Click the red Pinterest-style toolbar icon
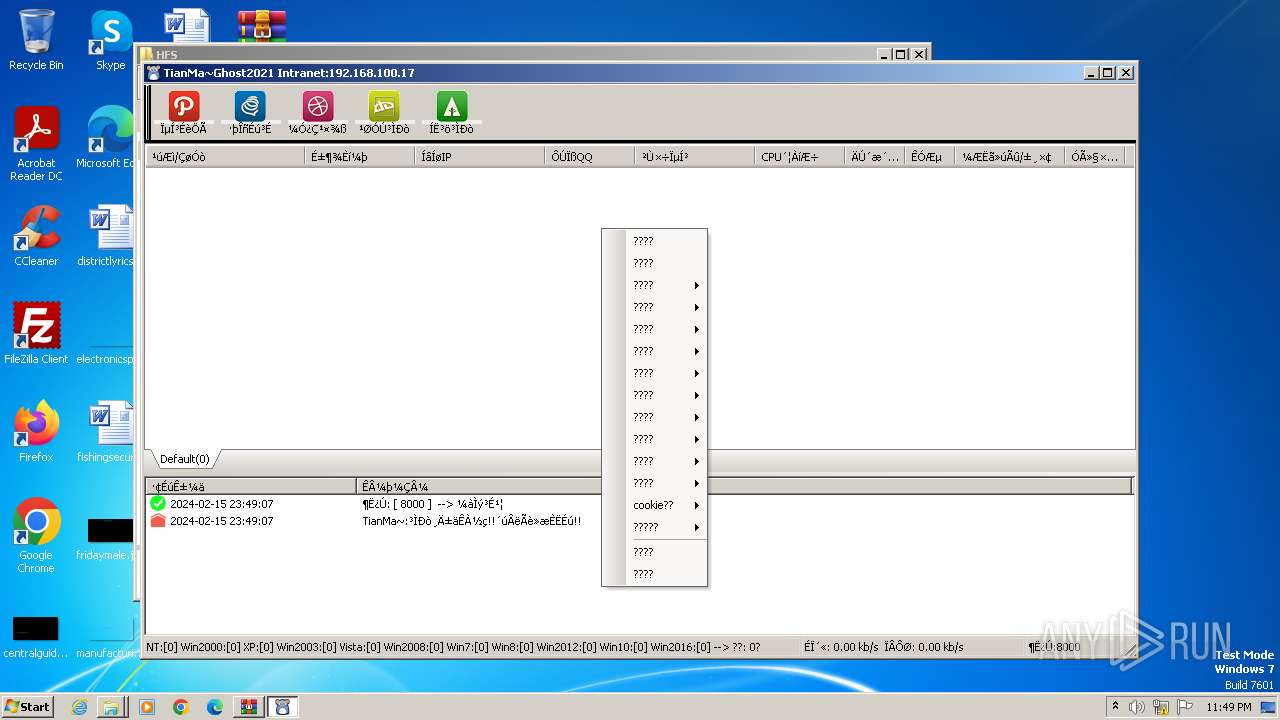Viewport: 1280px width, 720px height. tap(184, 106)
